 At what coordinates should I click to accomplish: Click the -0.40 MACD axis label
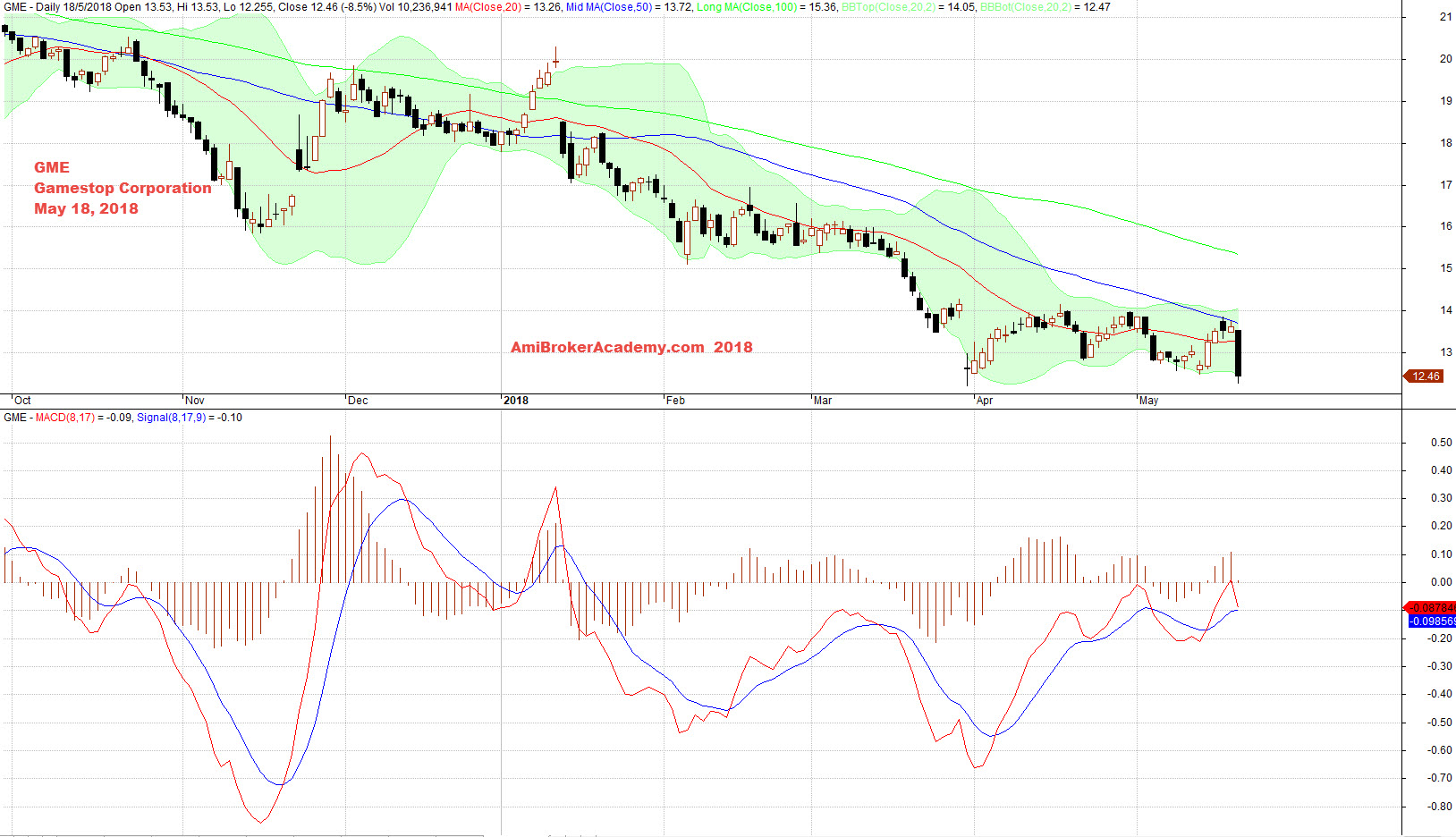(1439, 694)
